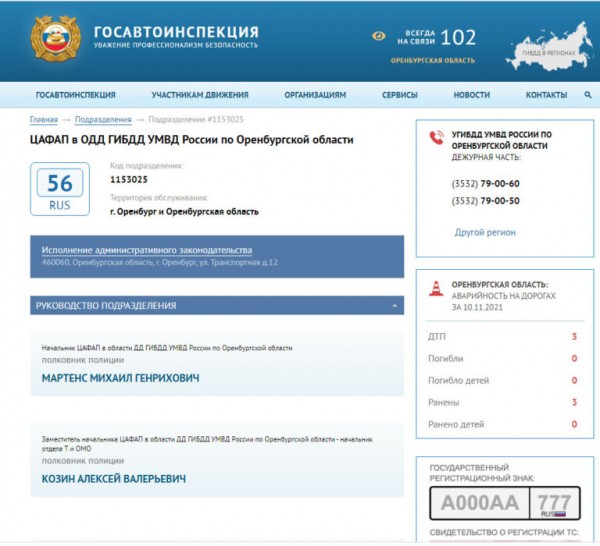Screen dimensions: 600x546
Task: Click ГОСАВТОИНСПЕКЦИЯ site title in header
Action: [x=176, y=31]
